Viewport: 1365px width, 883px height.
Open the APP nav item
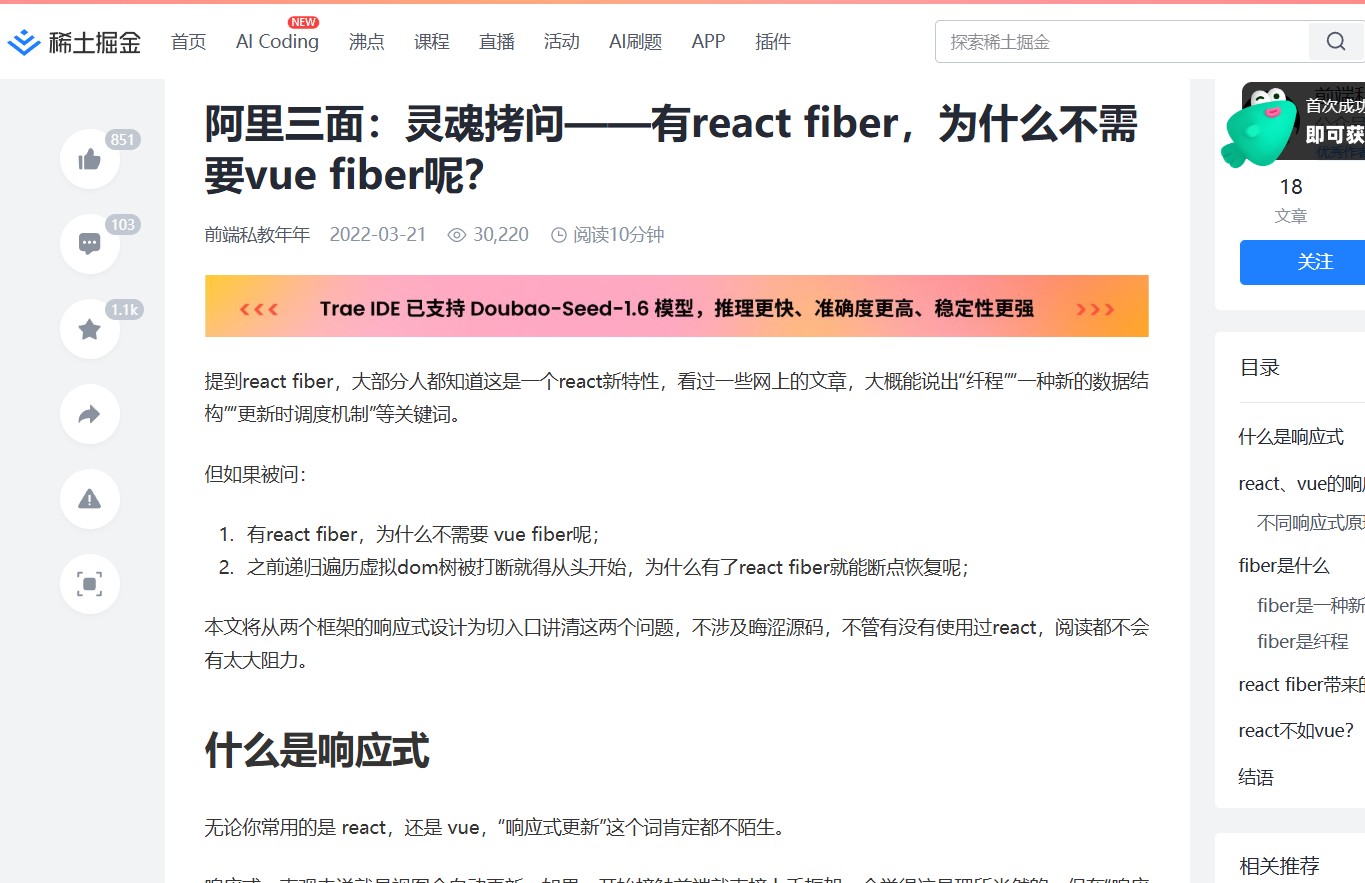tap(708, 42)
